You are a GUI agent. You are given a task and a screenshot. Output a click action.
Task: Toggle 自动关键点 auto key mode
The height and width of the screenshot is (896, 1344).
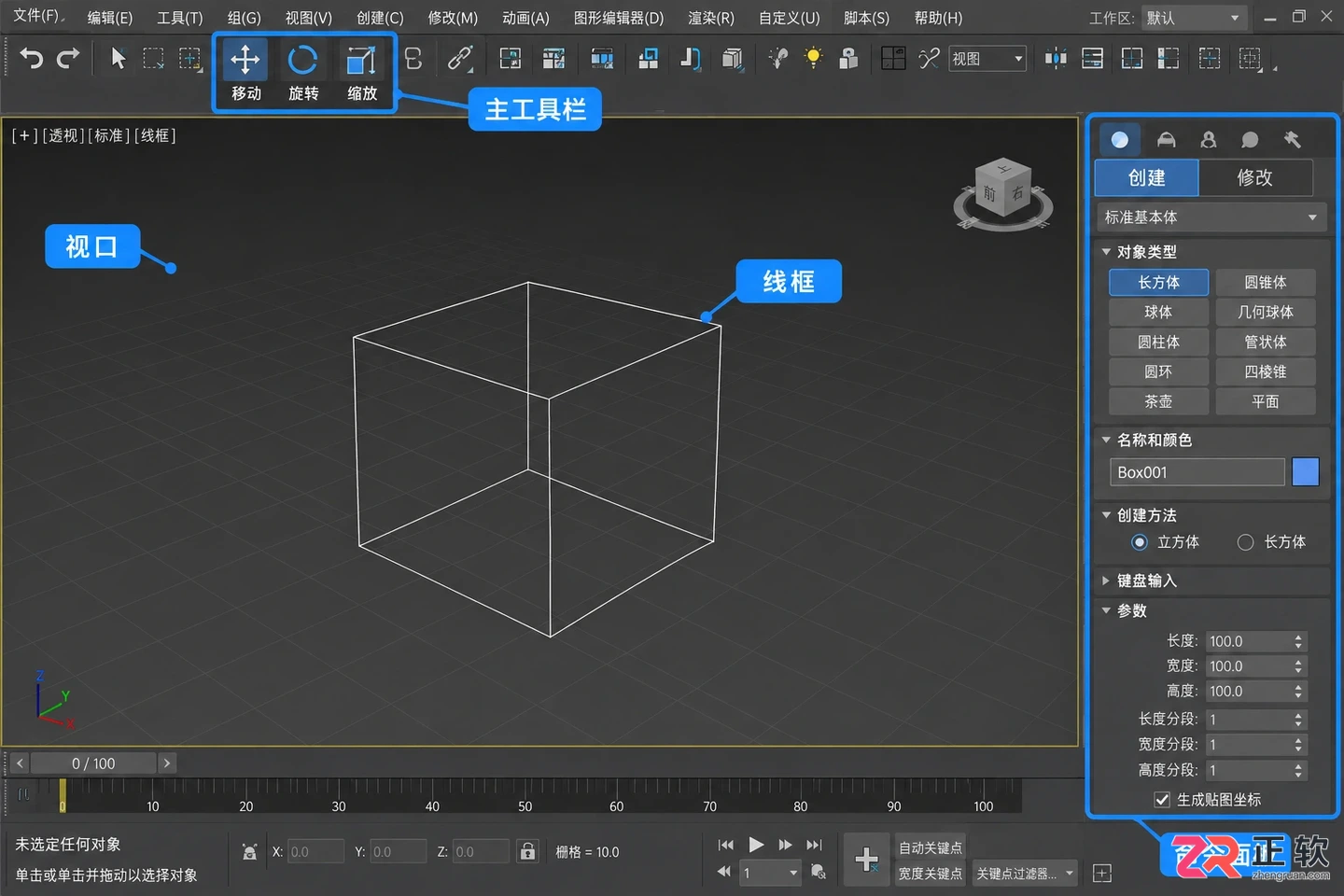(930, 847)
